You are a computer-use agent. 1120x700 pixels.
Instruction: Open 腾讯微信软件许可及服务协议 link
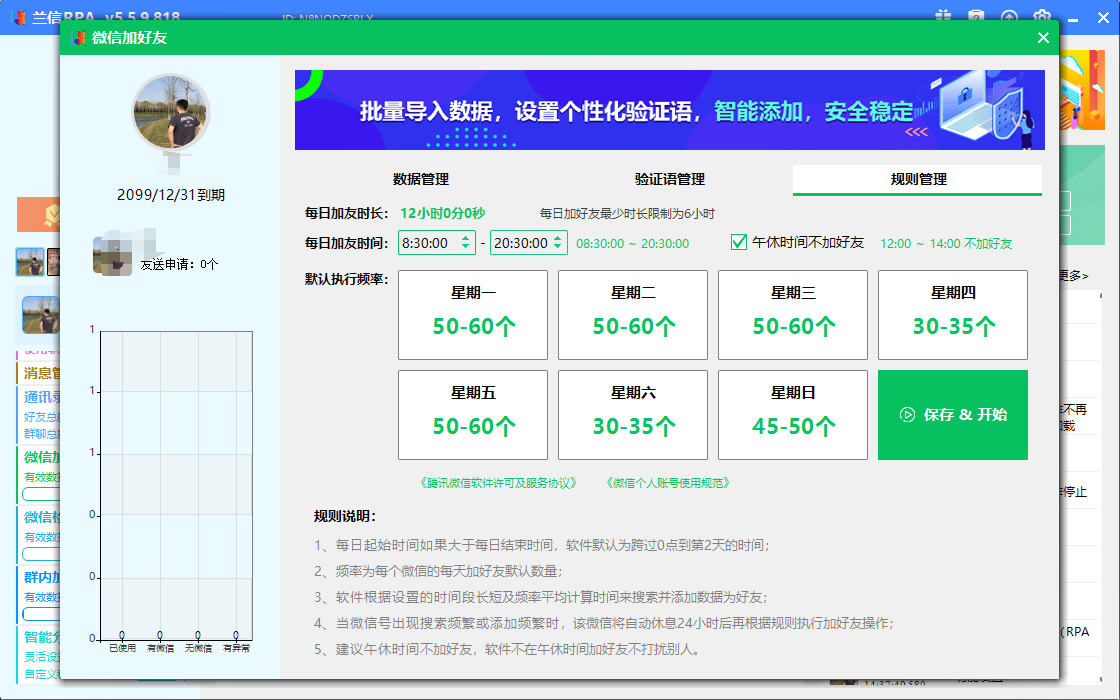499,483
